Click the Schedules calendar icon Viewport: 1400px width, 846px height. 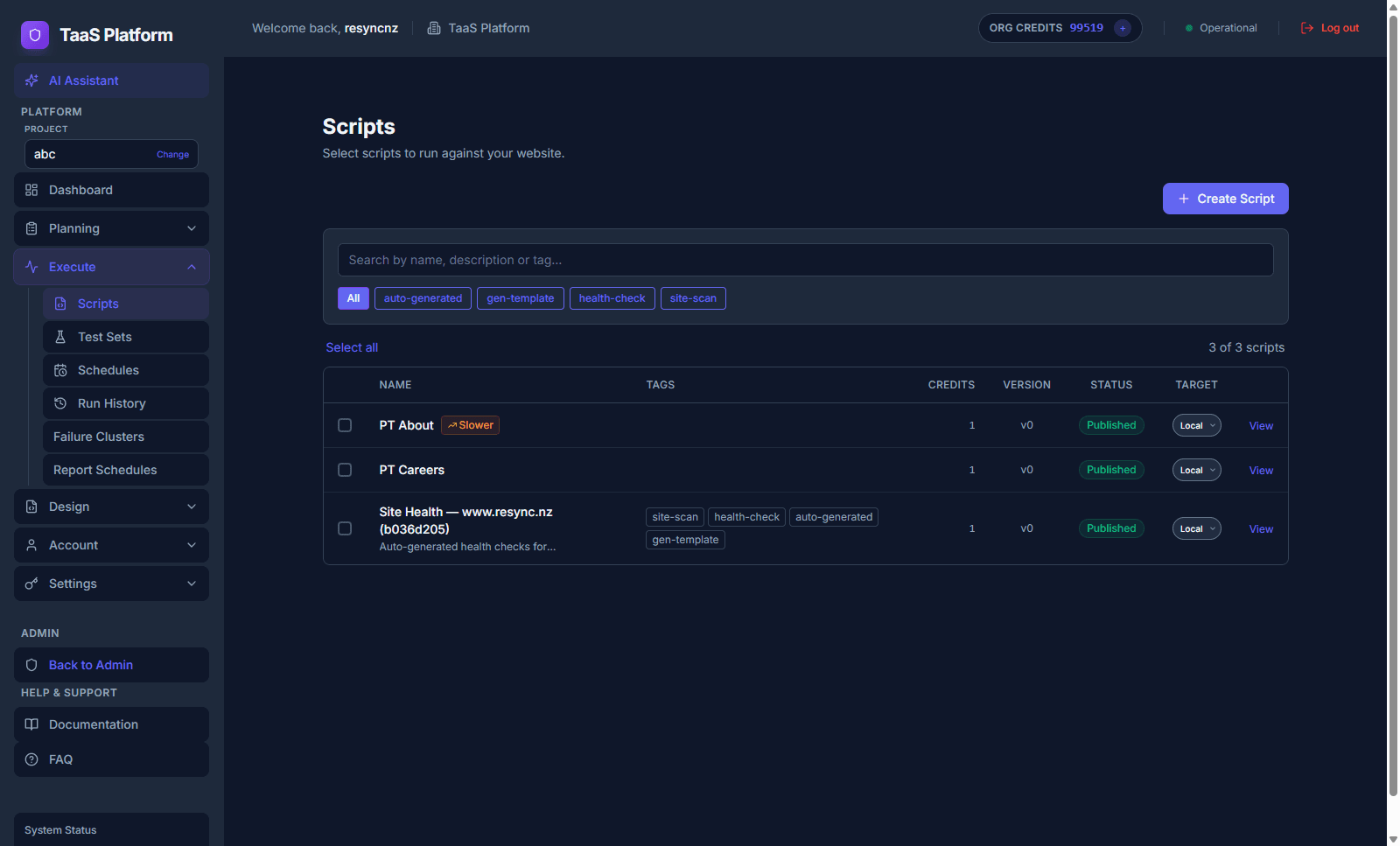(60, 370)
